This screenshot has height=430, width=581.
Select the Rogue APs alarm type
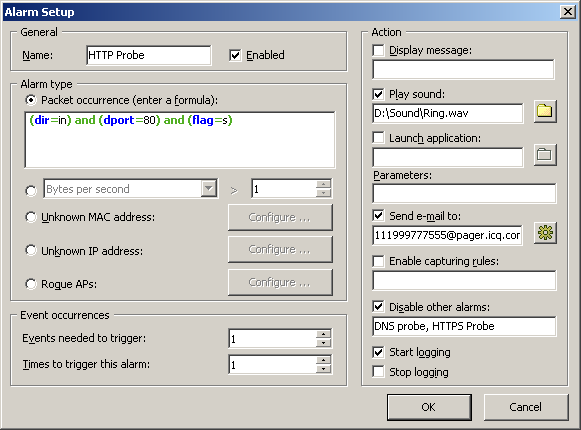[x=31, y=284]
